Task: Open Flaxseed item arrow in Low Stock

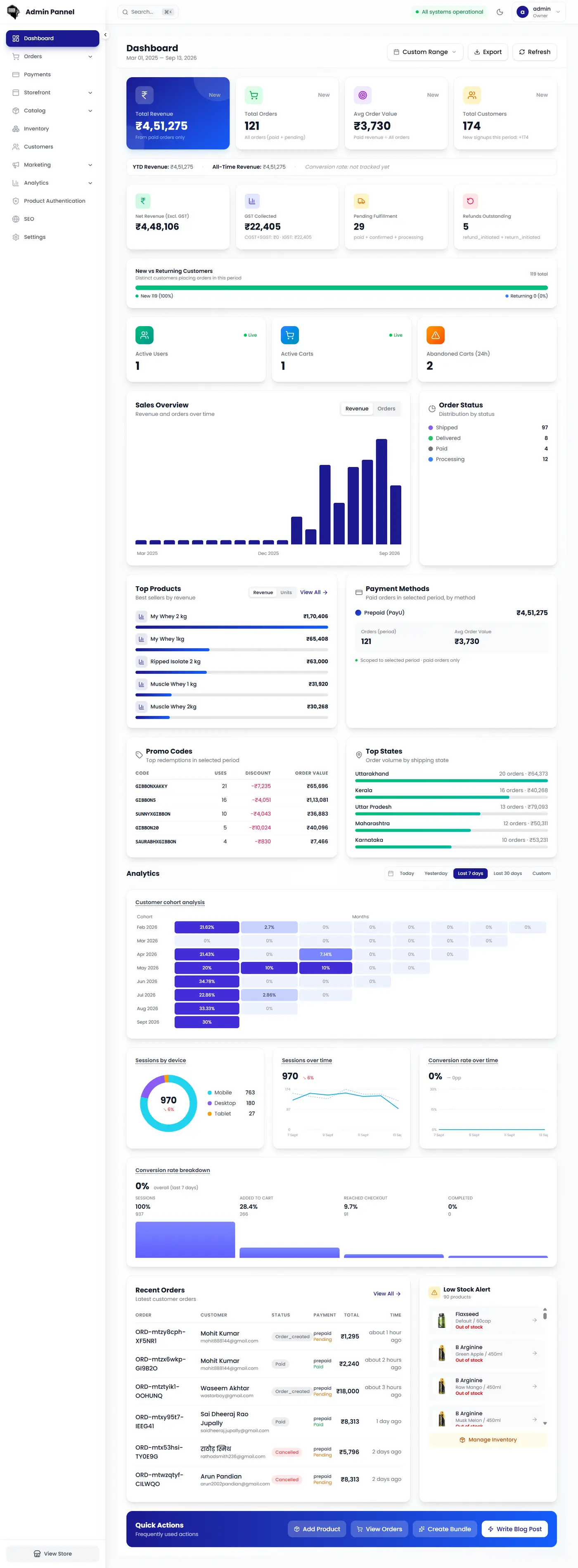Action: (534, 1320)
